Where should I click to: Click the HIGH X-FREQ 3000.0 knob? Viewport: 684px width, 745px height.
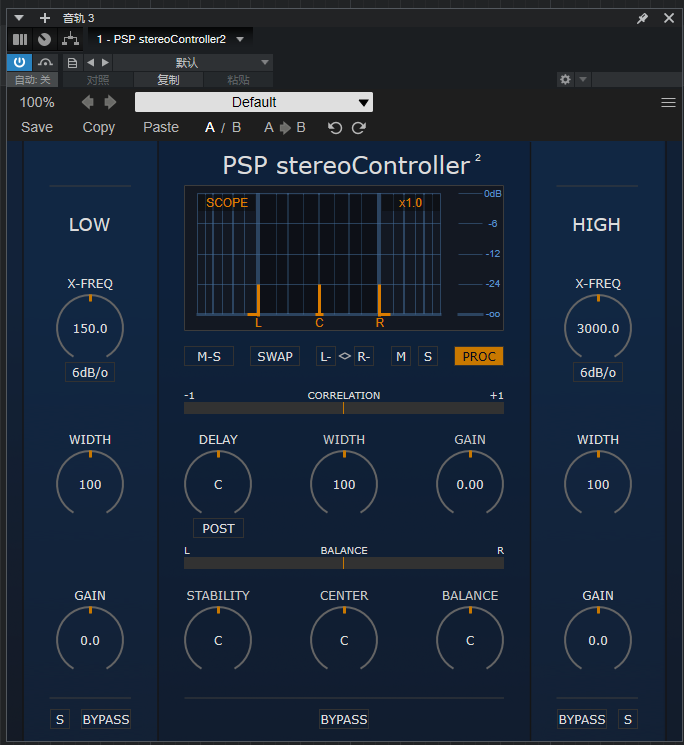coord(598,328)
